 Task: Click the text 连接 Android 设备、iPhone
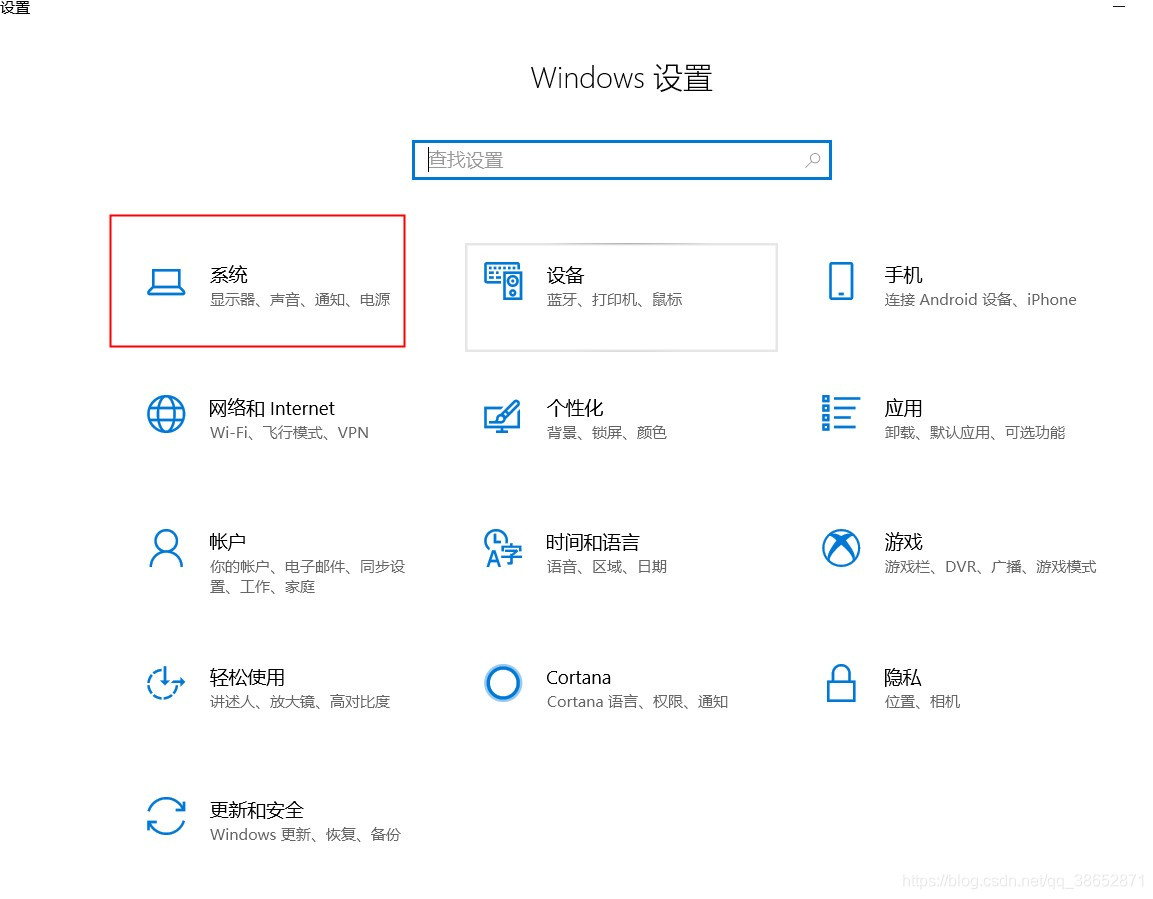[x=980, y=299]
